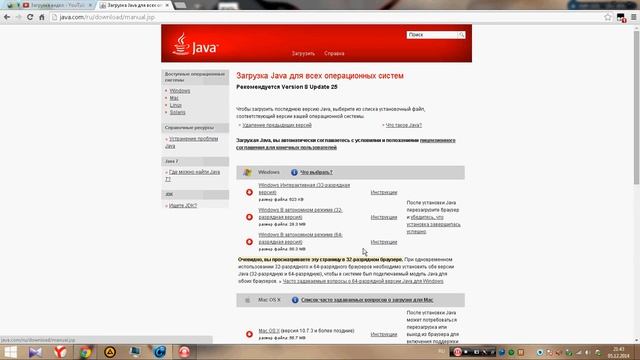This screenshot has height=360, width=640.
Task: Click the network signal tray icon
Action: point(578,352)
